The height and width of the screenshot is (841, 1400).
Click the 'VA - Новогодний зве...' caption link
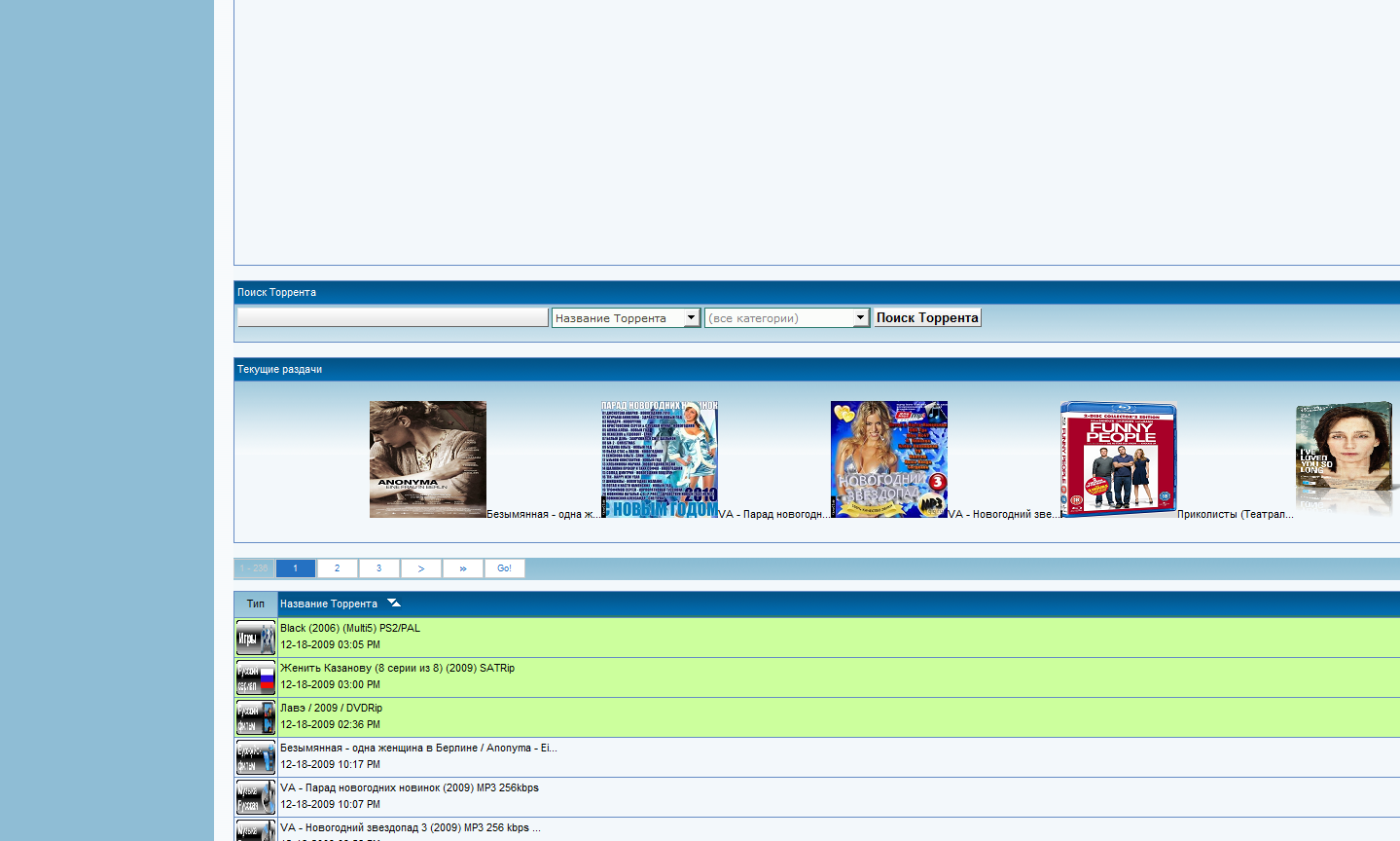click(x=1004, y=514)
